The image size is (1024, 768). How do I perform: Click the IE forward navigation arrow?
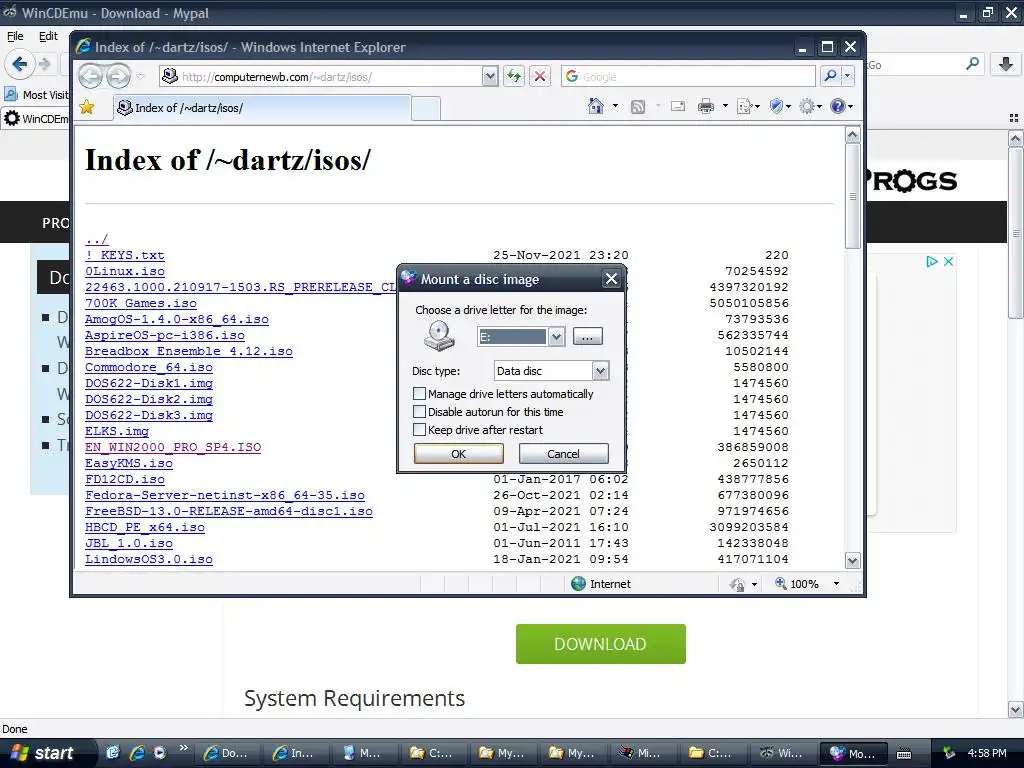point(118,76)
